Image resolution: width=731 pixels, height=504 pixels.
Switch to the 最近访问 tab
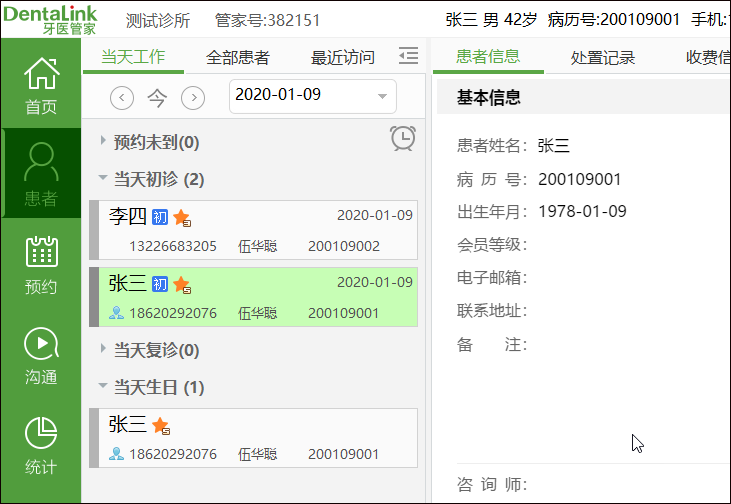click(x=343, y=57)
